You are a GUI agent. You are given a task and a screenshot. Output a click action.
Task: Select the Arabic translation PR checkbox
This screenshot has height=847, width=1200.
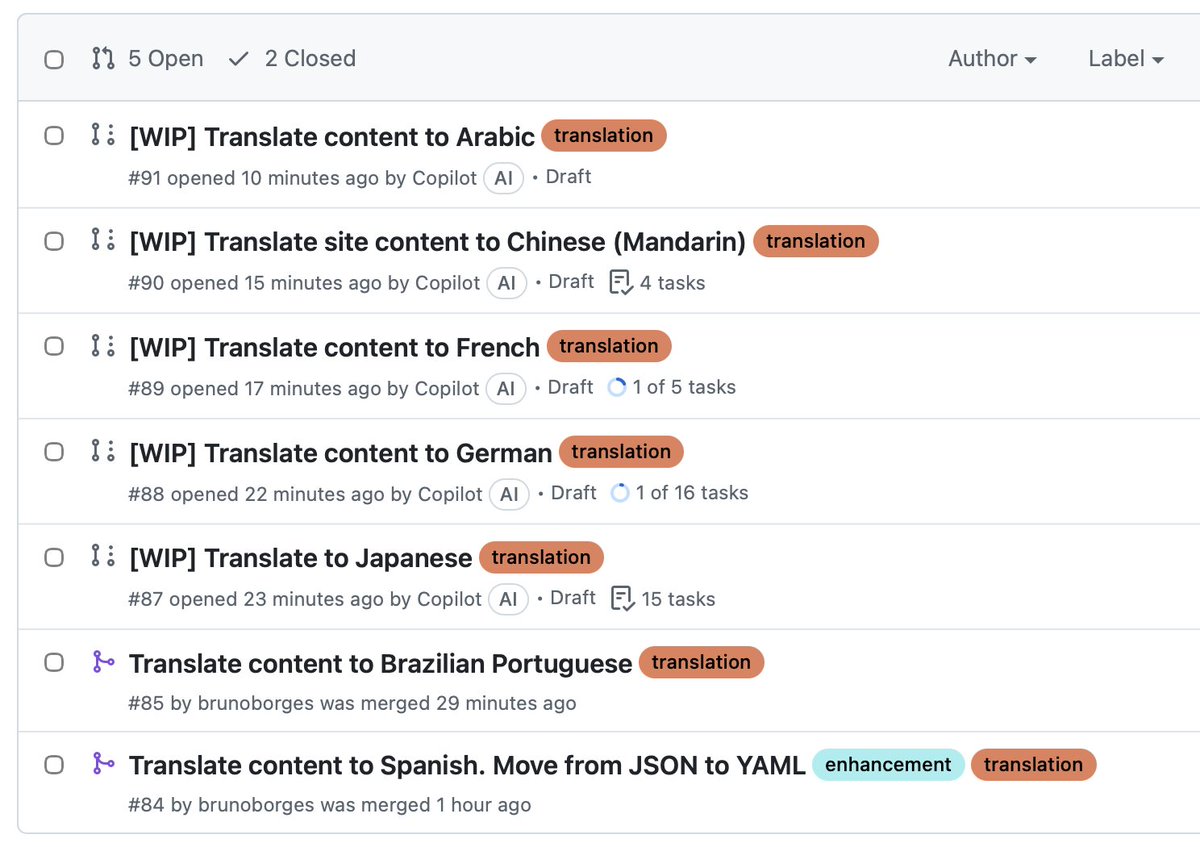pyautogui.click(x=54, y=135)
